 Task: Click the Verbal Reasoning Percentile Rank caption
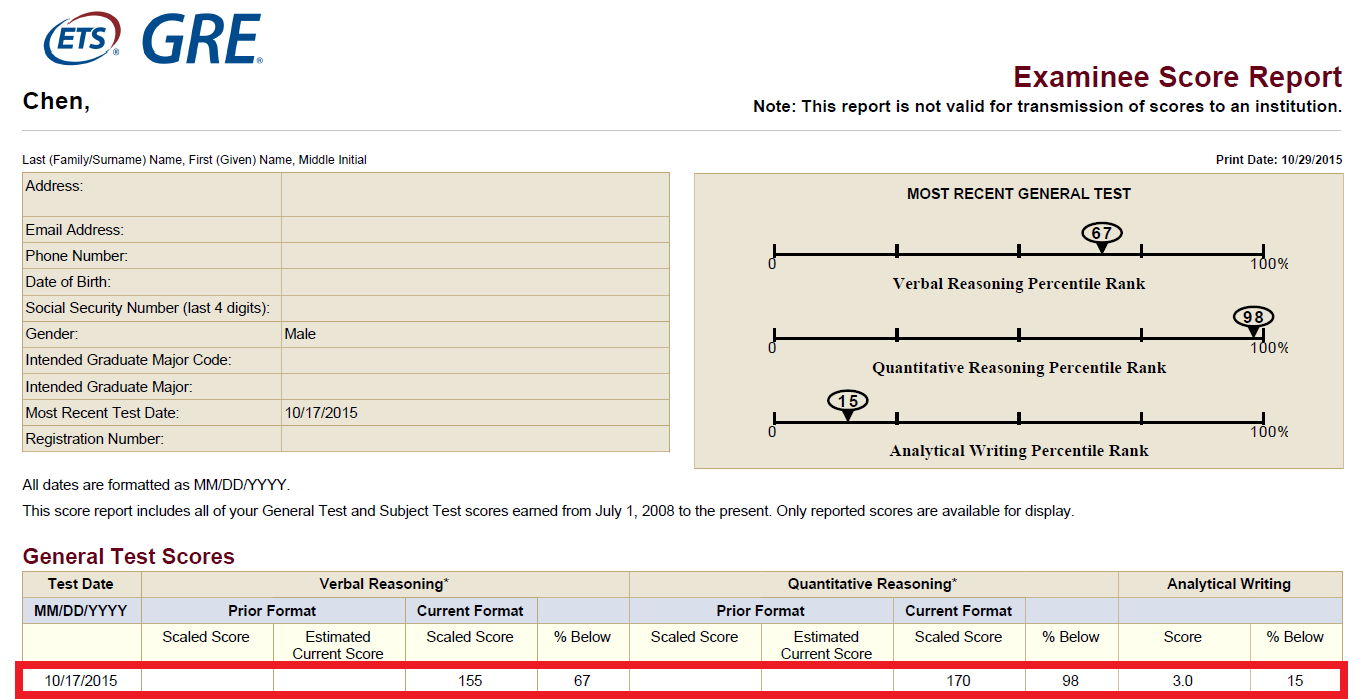(1019, 284)
